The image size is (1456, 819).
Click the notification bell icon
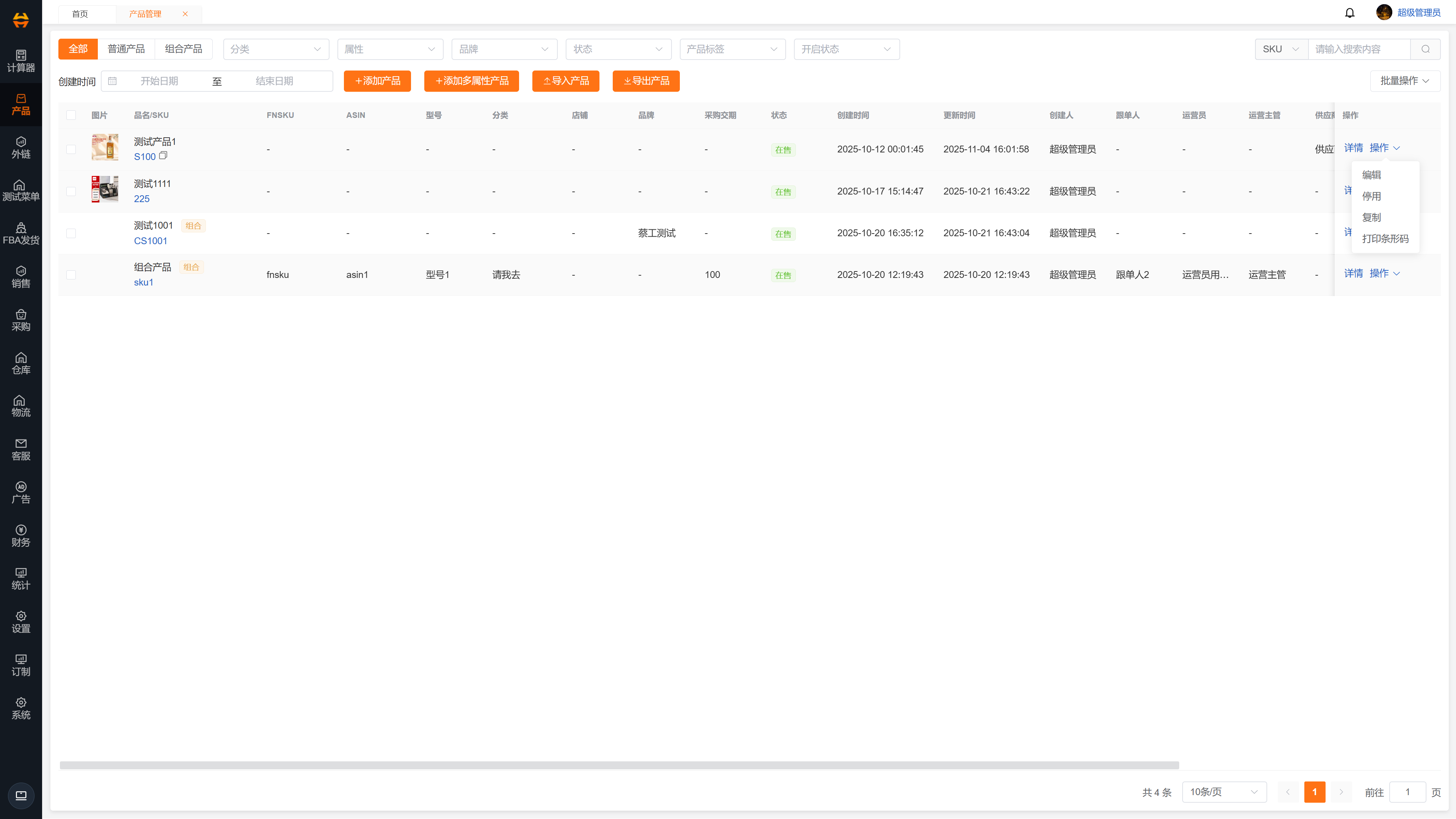point(1349,13)
